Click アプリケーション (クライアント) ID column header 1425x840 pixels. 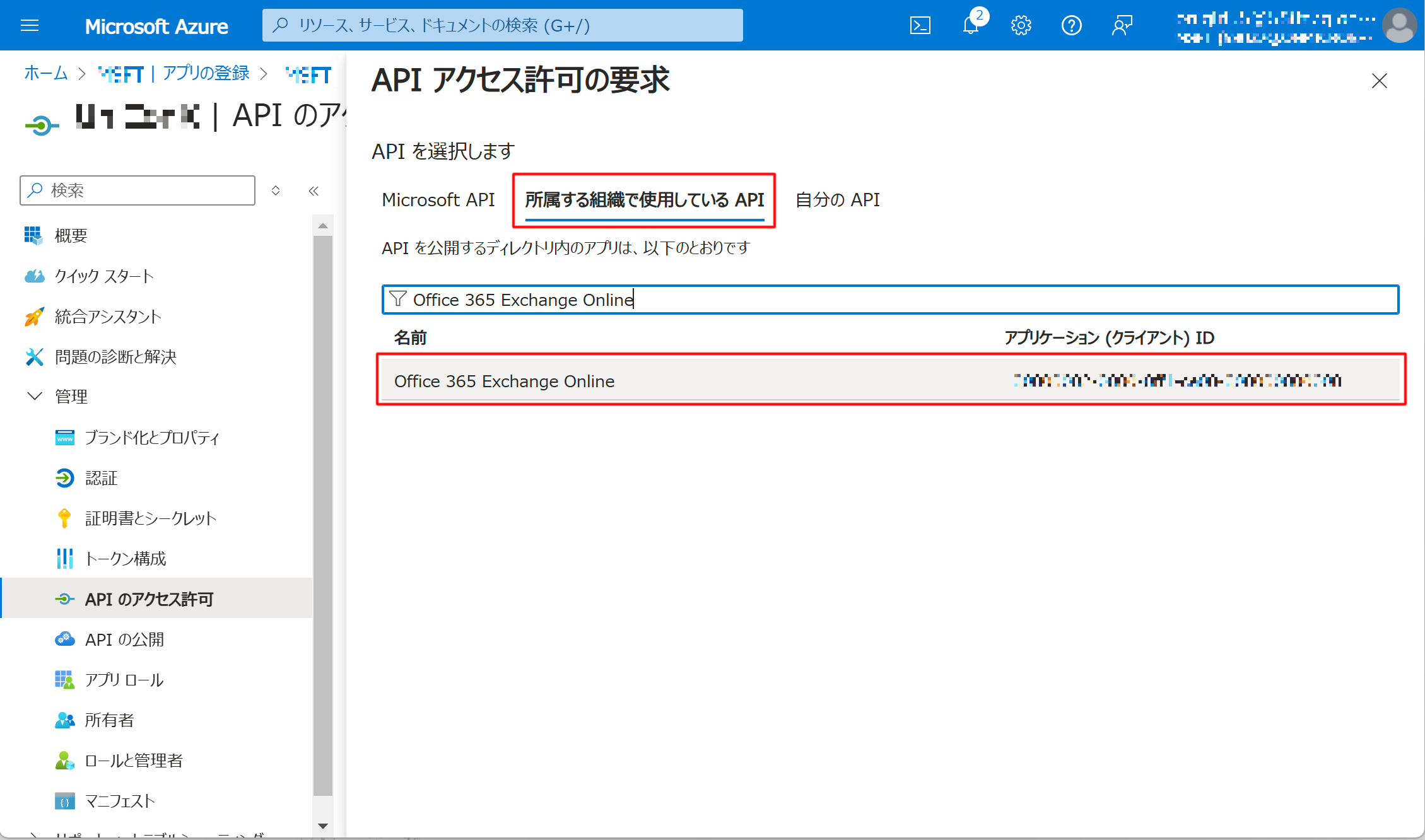tap(1109, 338)
